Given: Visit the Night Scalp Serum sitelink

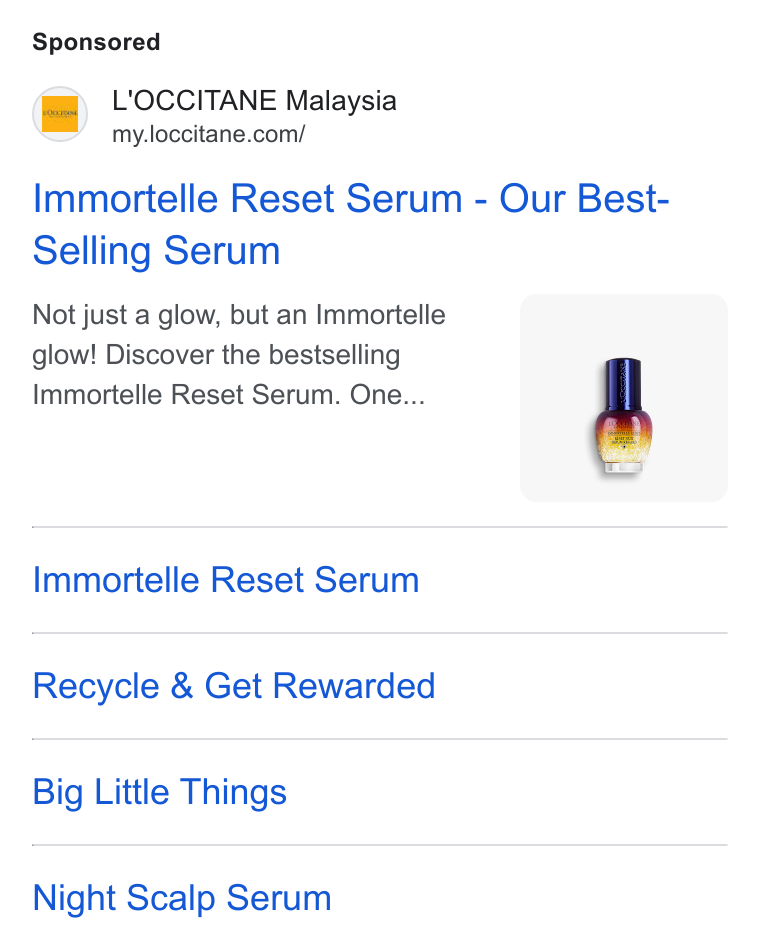Looking at the screenshot, I should tap(182, 898).
